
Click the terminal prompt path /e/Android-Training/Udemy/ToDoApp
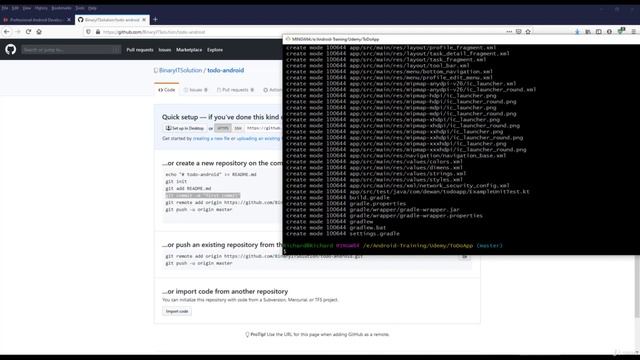click(418, 246)
